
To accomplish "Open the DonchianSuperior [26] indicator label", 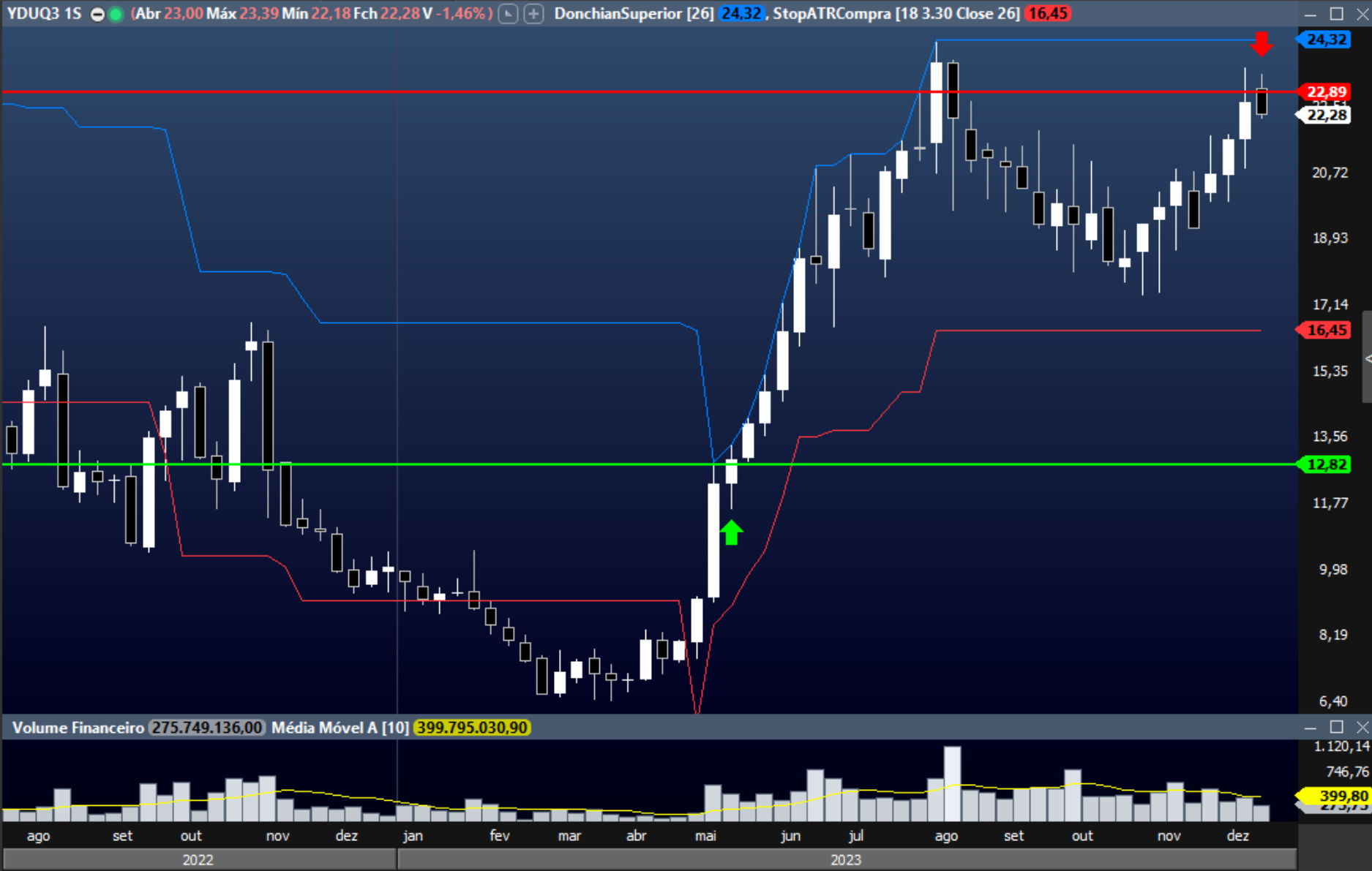I will 634,14.
